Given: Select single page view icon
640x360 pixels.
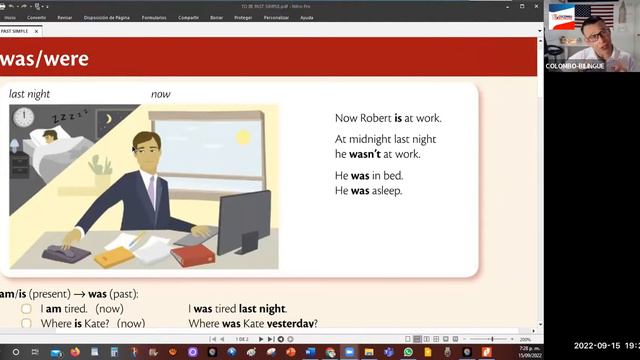Looking at the screenshot, I should [x=407, y=339].
